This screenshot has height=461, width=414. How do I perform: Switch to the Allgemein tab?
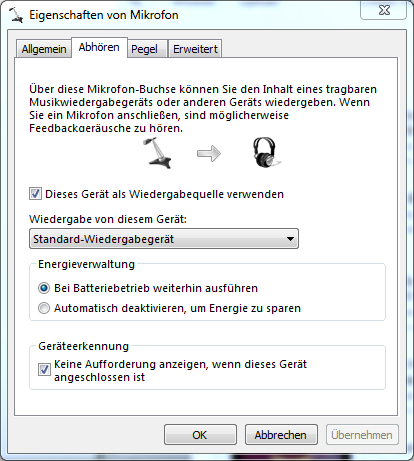(44, 49)
